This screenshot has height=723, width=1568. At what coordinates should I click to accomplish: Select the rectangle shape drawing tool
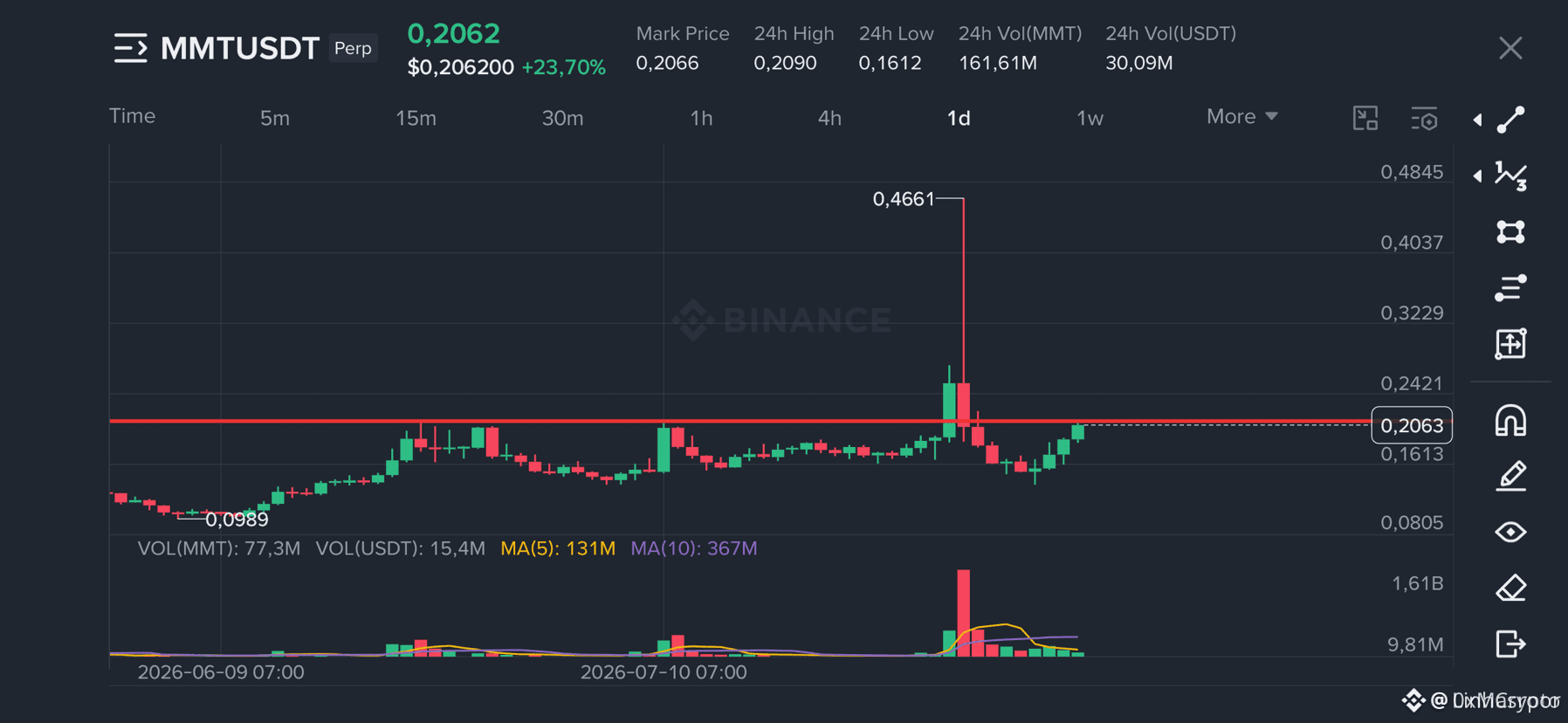(1511, 231)
